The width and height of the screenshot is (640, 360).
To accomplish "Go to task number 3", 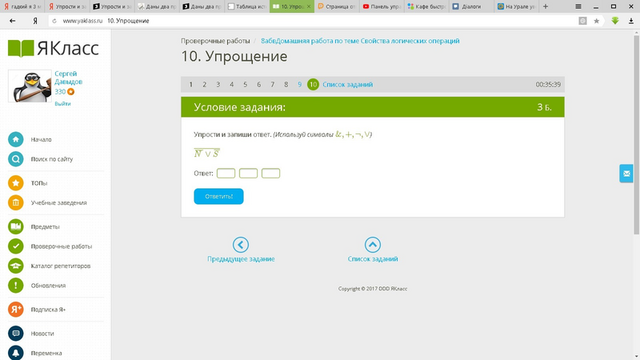I will (218, 84).
